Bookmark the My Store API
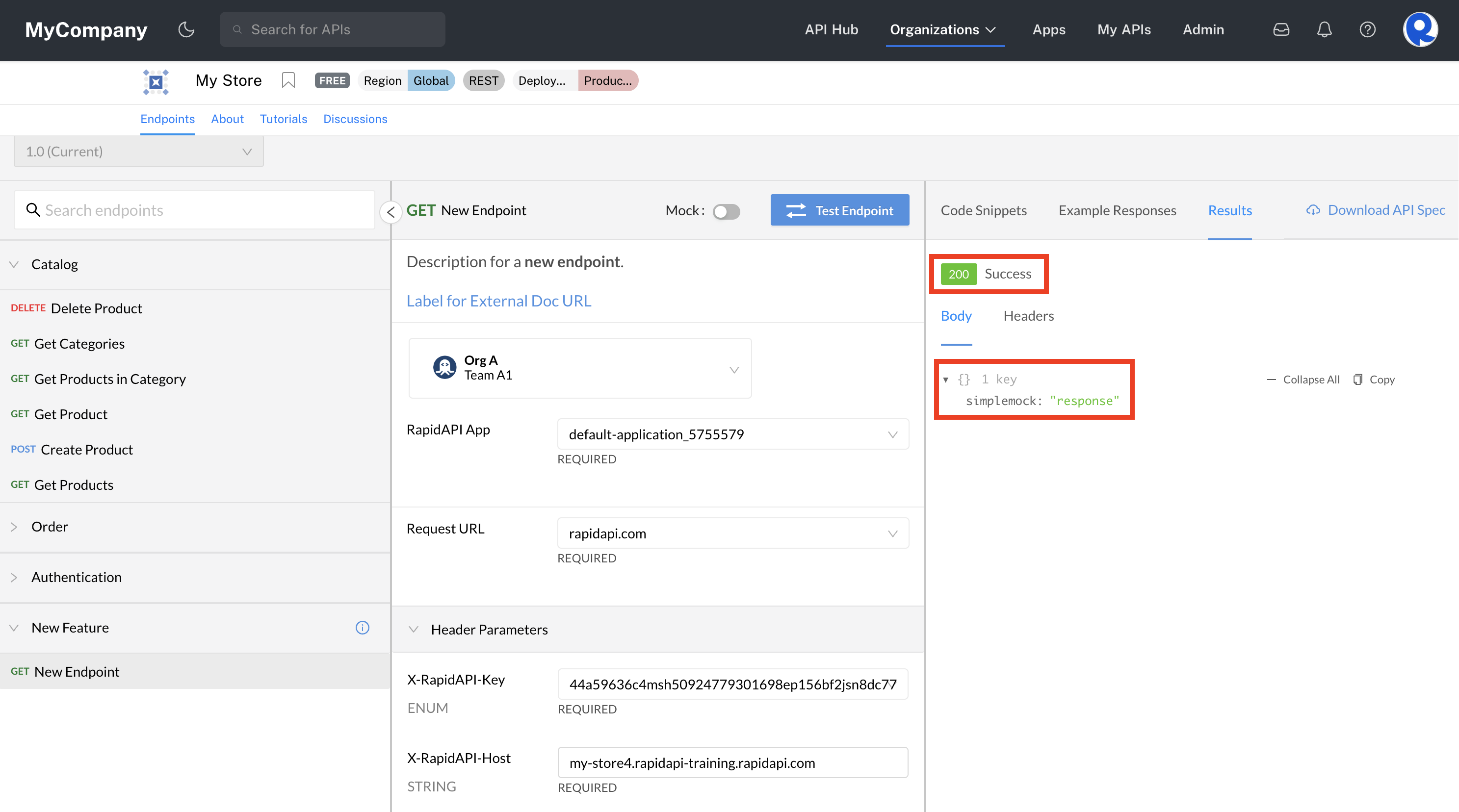This screenshot has width=1459, height=812. pos(288,80)
